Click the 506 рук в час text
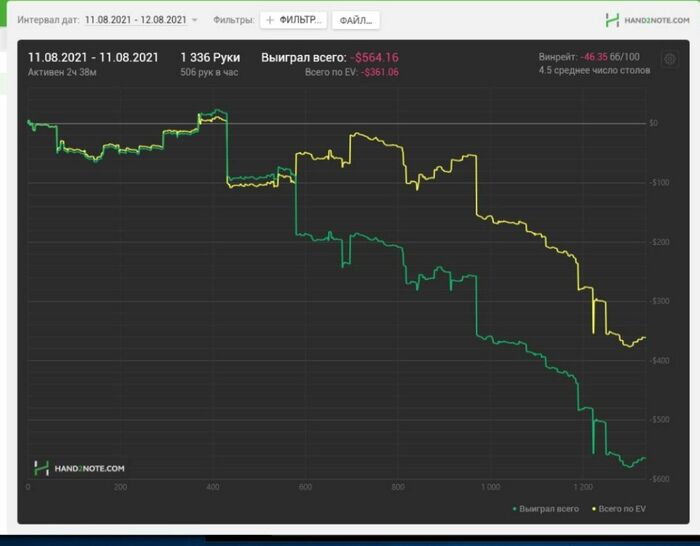The image size is (700, 546). [x=209, y=72]
